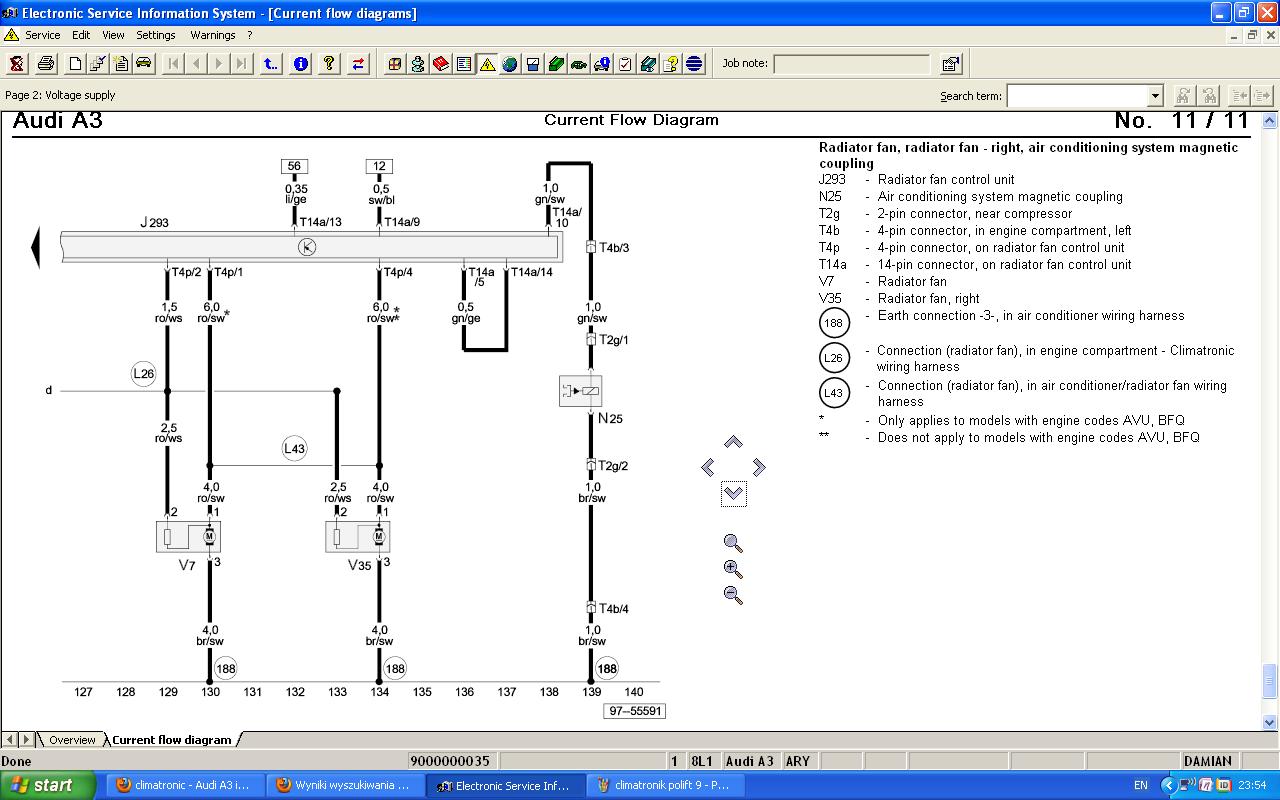
Task: Open the Start menu
Action: (48, 785)
